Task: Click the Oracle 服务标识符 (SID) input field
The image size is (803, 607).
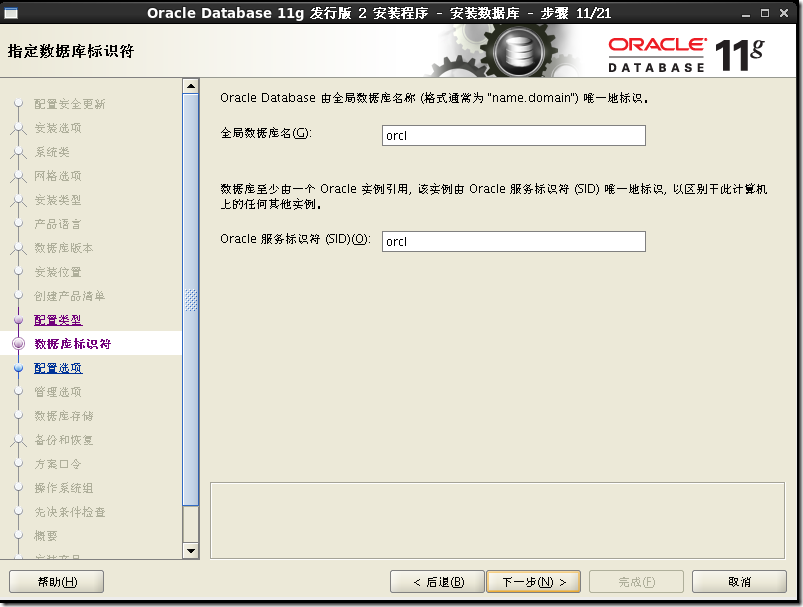Action: click(x=514, y=241)
